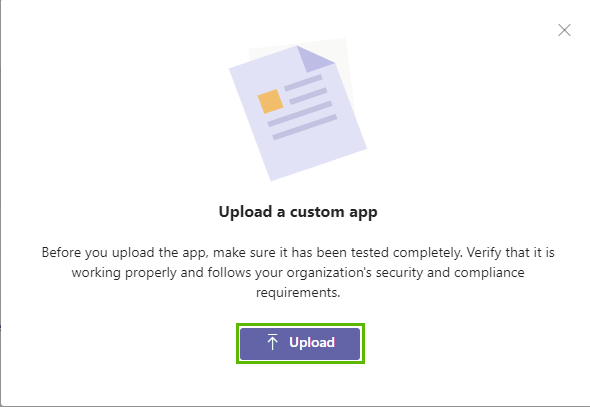
Task: Click the orange square in the document illustration
Action: pos(270,101)
